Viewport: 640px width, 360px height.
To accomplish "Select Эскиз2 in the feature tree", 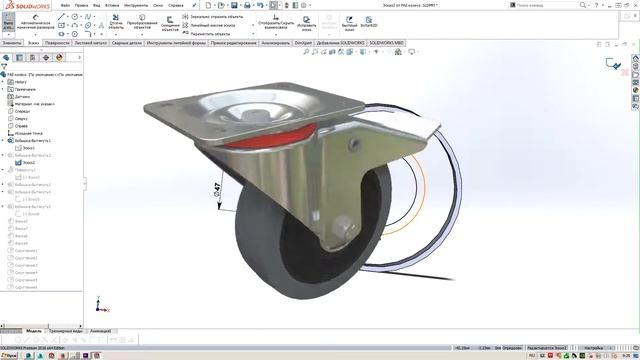I will [x=29, y=162].
